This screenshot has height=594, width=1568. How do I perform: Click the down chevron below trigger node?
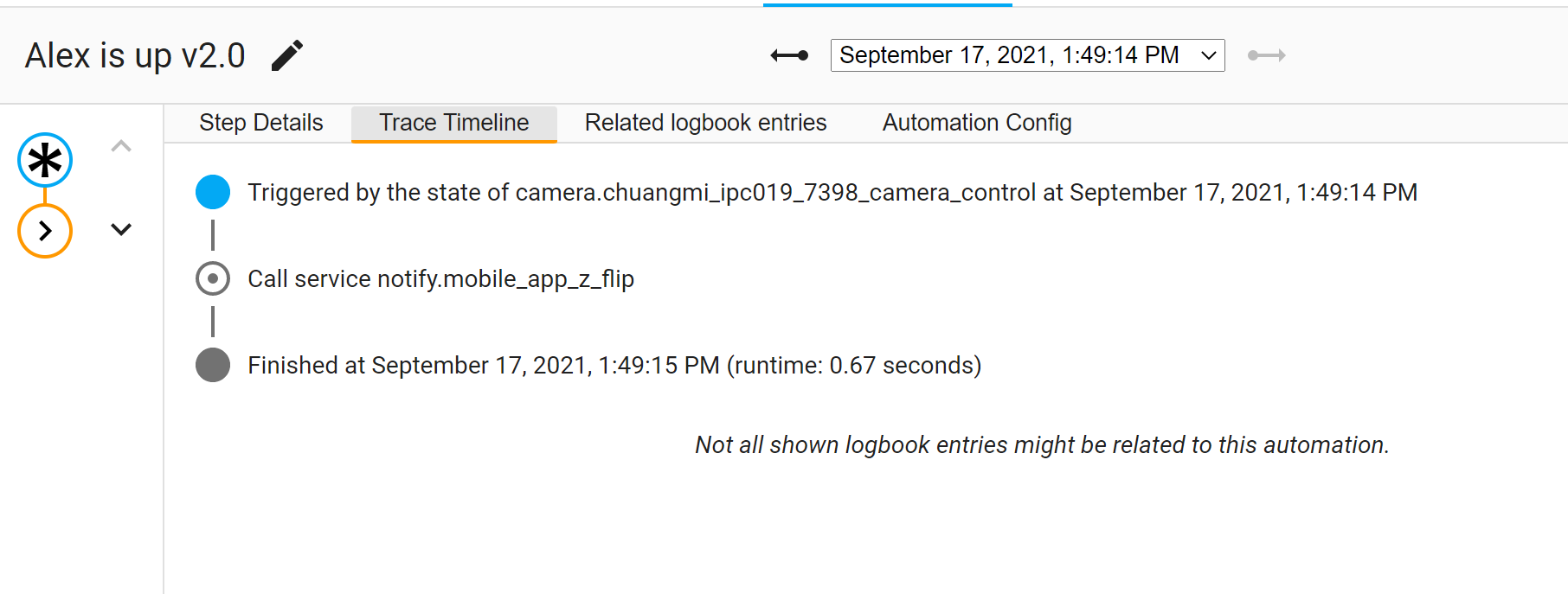[121, 230]
